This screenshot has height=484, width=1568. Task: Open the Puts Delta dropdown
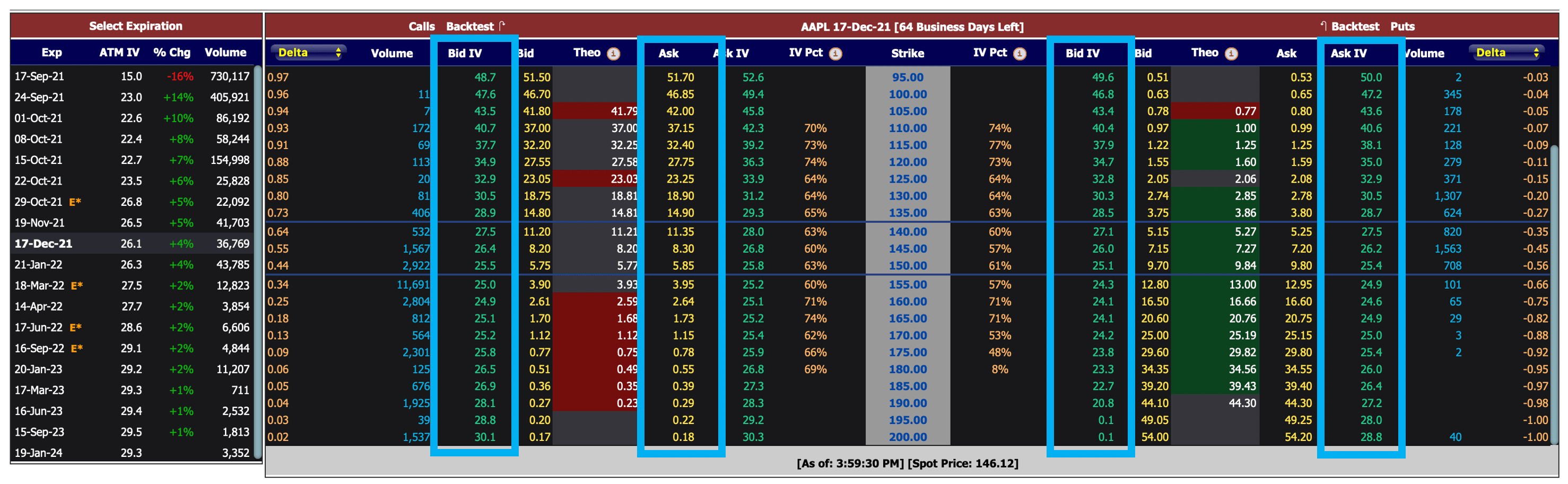click(x=1506, y=53)
